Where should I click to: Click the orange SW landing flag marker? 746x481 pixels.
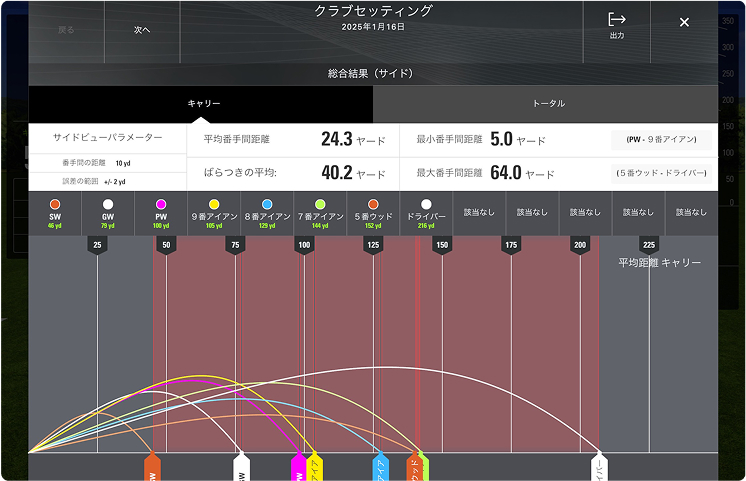tap(152, 467)
